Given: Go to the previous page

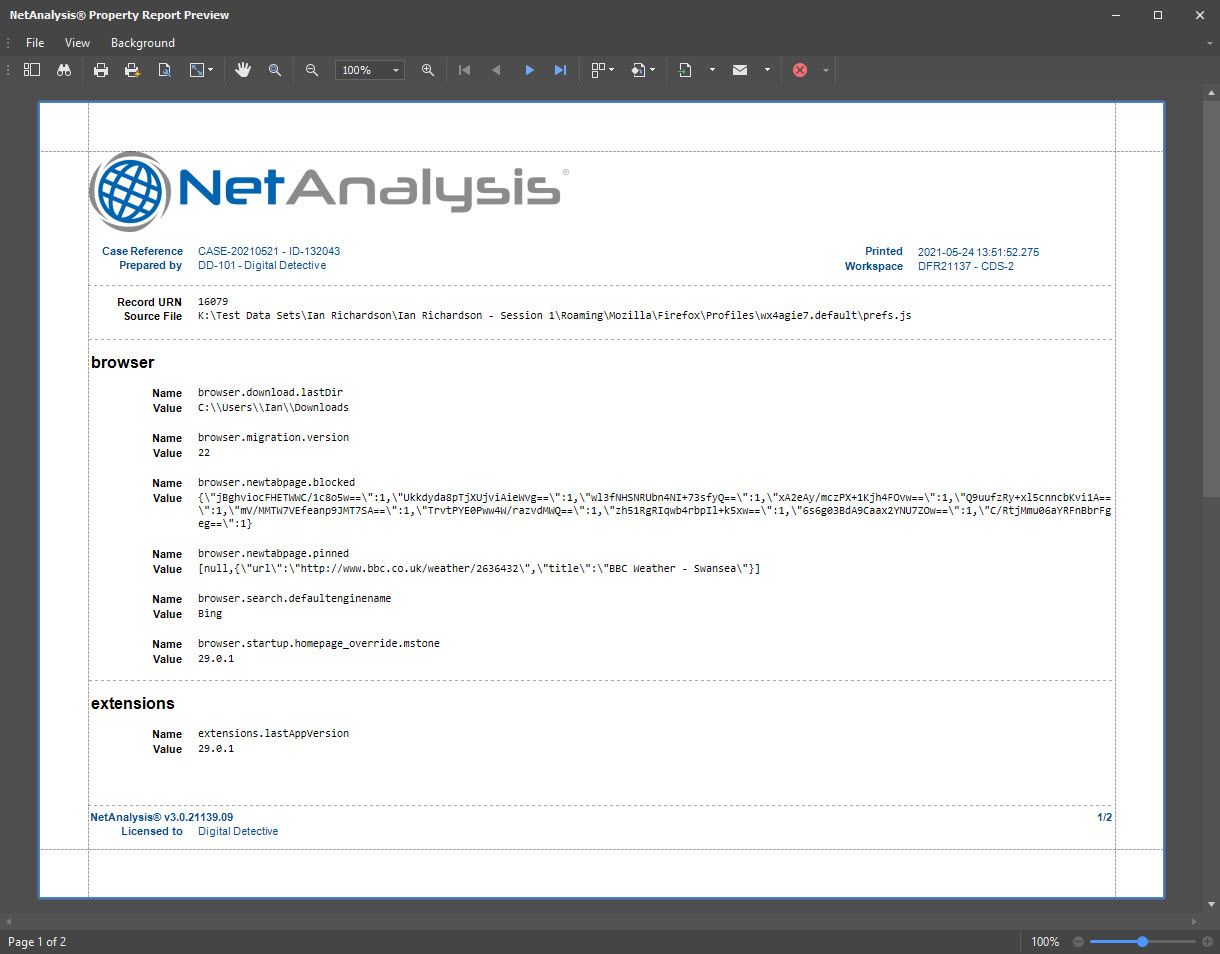Looking at the screenshot, I should pyautogui.click(x=496, y=70).
